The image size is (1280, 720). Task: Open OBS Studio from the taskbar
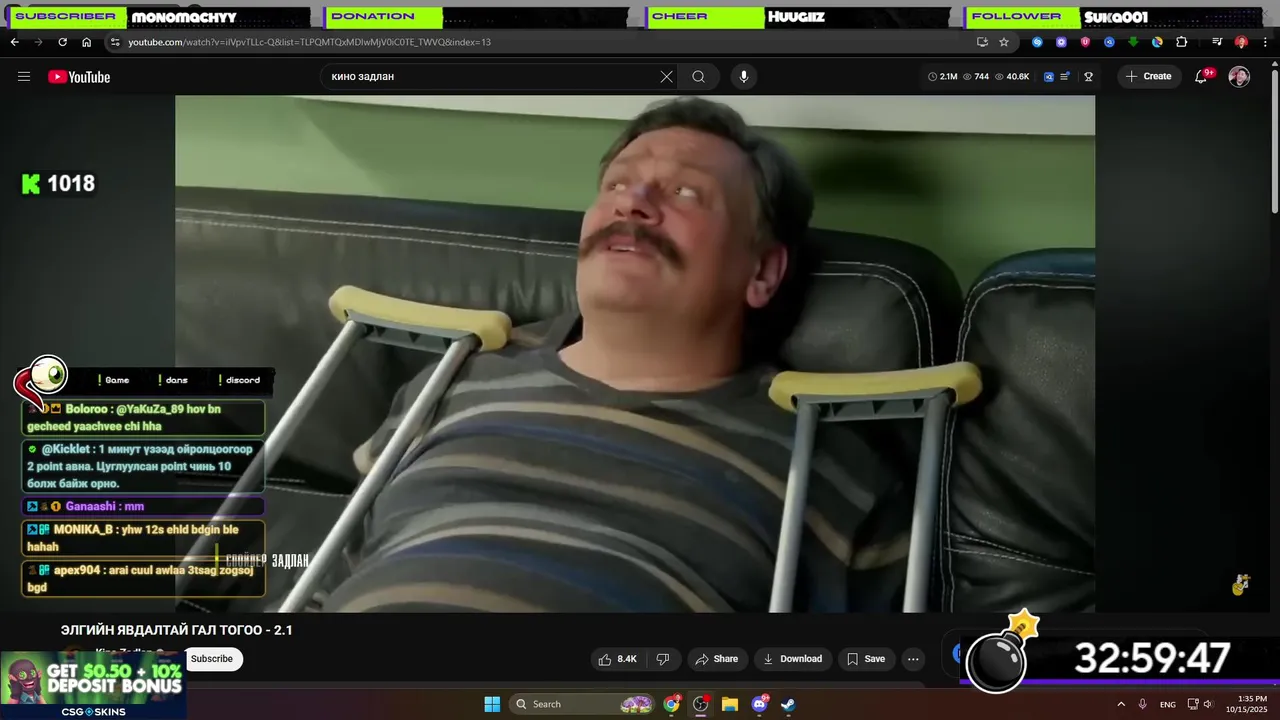[x=701, y=704]
